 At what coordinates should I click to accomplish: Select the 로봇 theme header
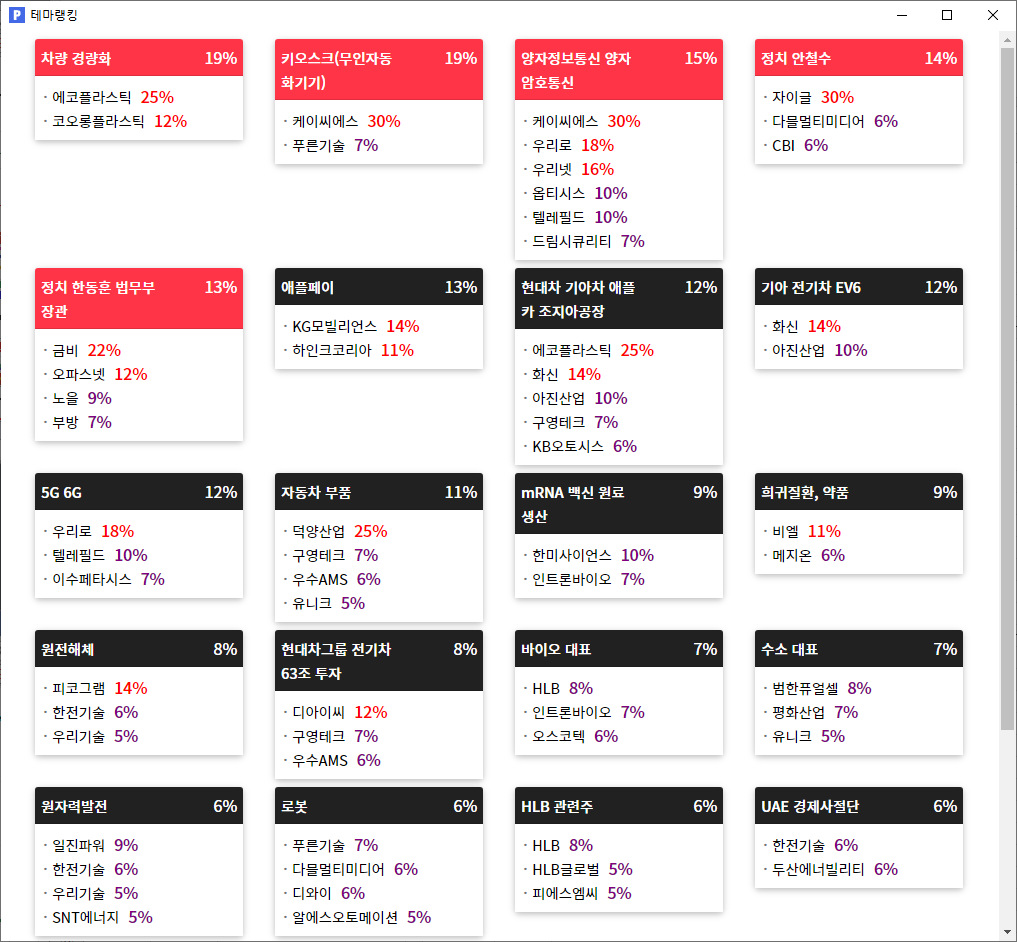point(378,806)
